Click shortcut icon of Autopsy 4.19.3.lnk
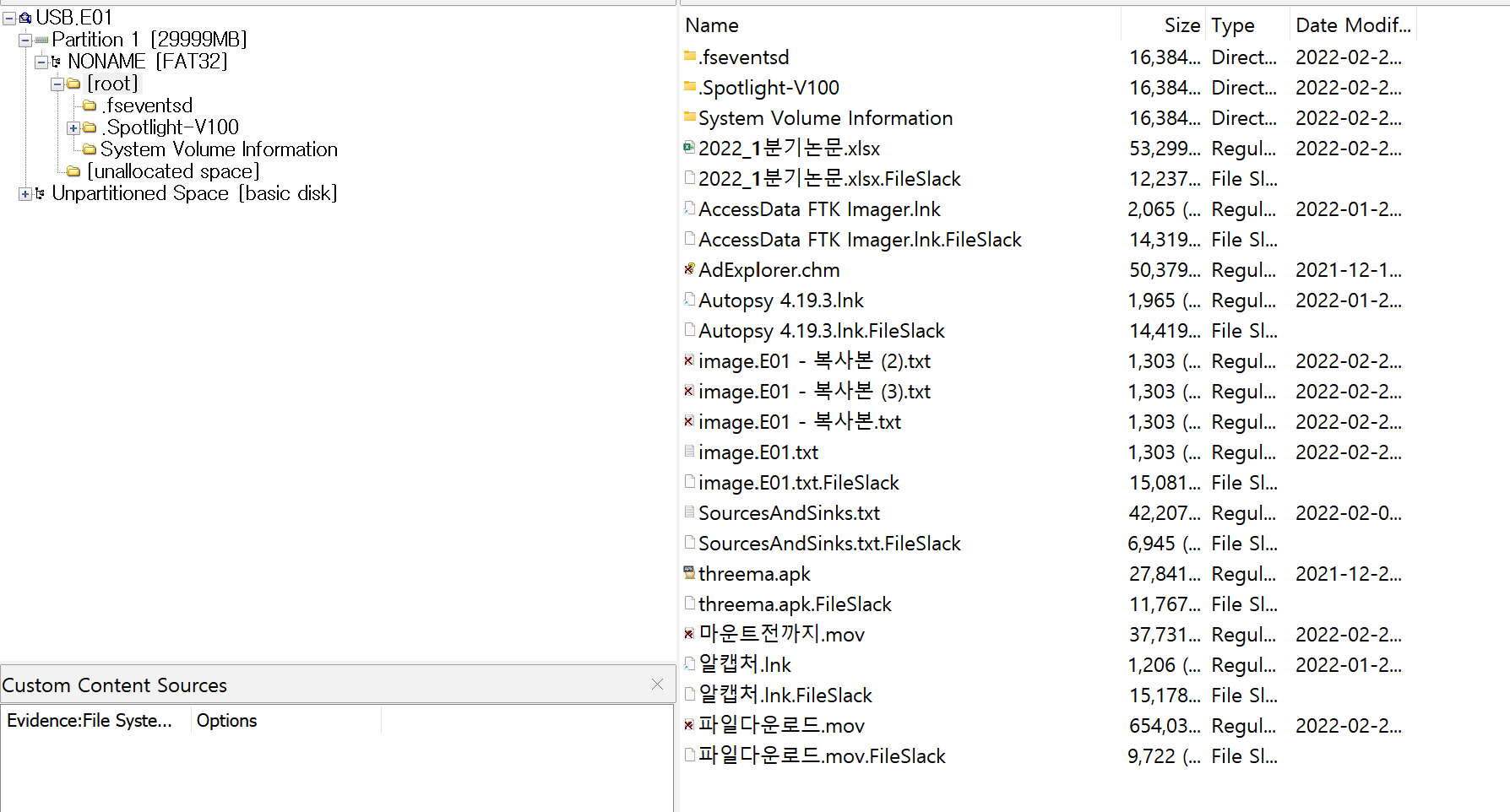Screen dimensions: 1510x812 [689, 299]
